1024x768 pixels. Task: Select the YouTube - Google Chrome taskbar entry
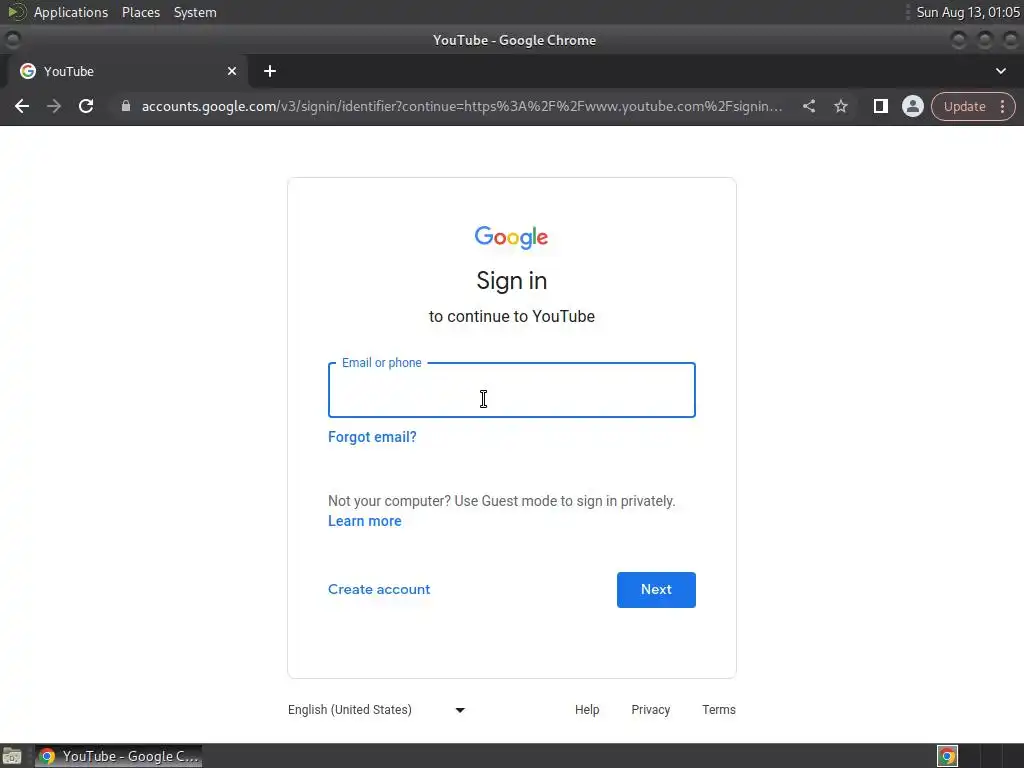tap(118, 756)
